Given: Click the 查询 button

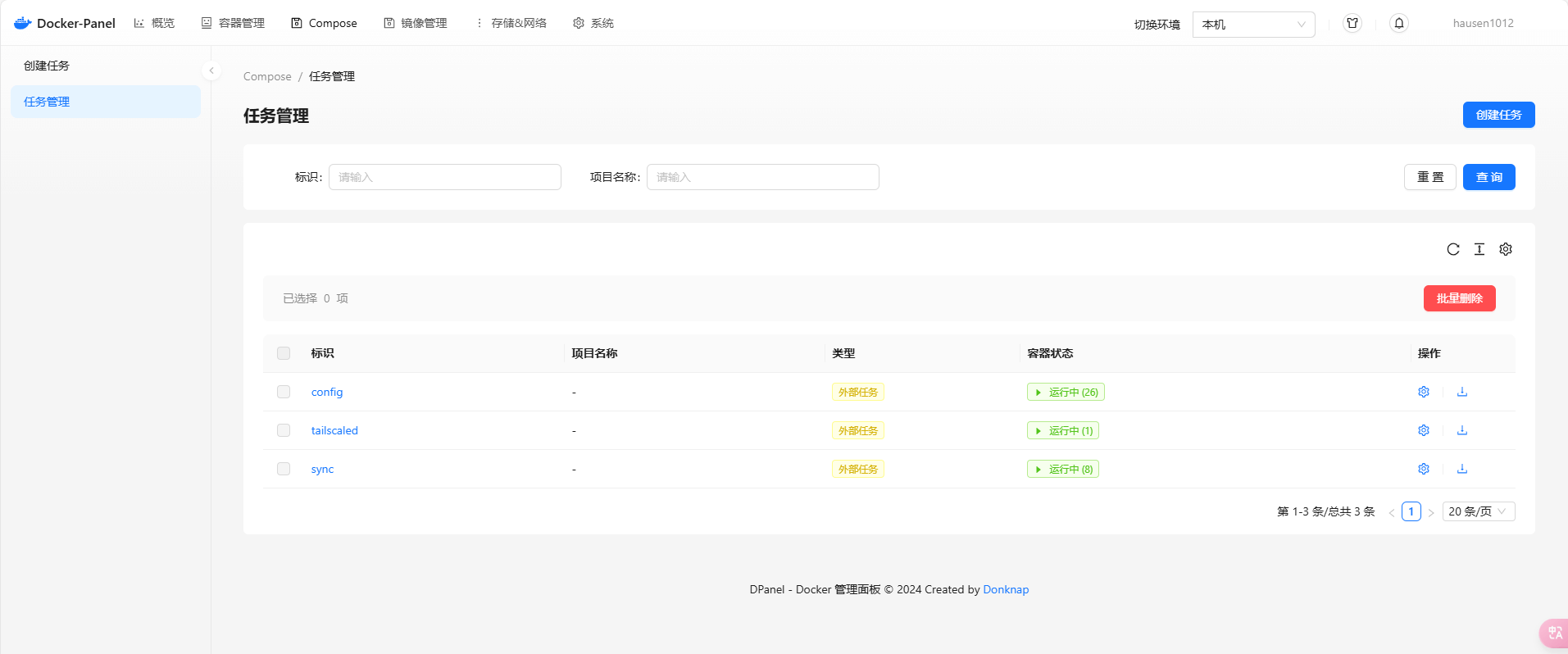Looking at the screenshot, I should click(1489, 177).
